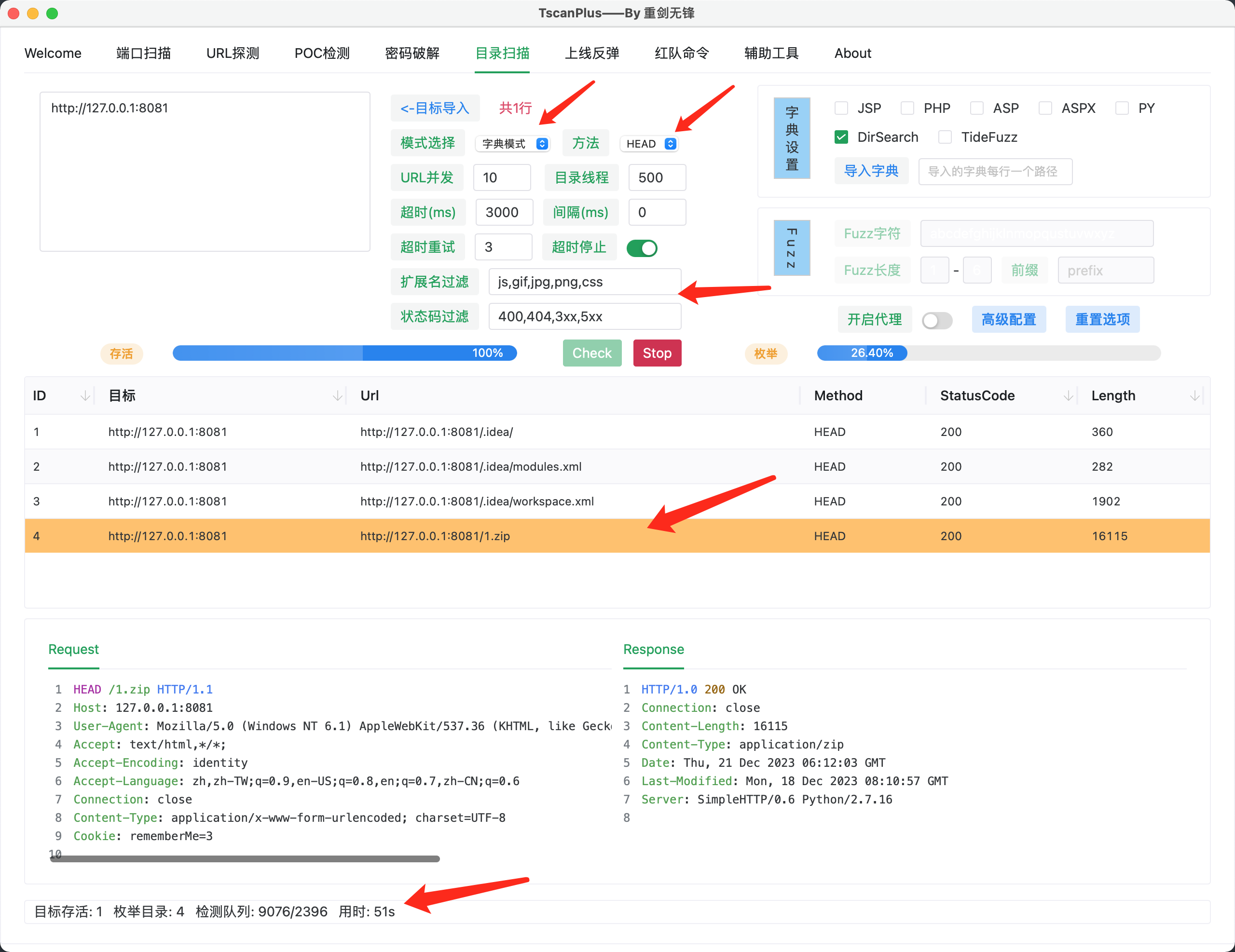Image resolution: width=1235 pixels, height=952 pixels.
Task: Click the ID column sort arrow
Action: pyautogui.click(x=85, y=396)
